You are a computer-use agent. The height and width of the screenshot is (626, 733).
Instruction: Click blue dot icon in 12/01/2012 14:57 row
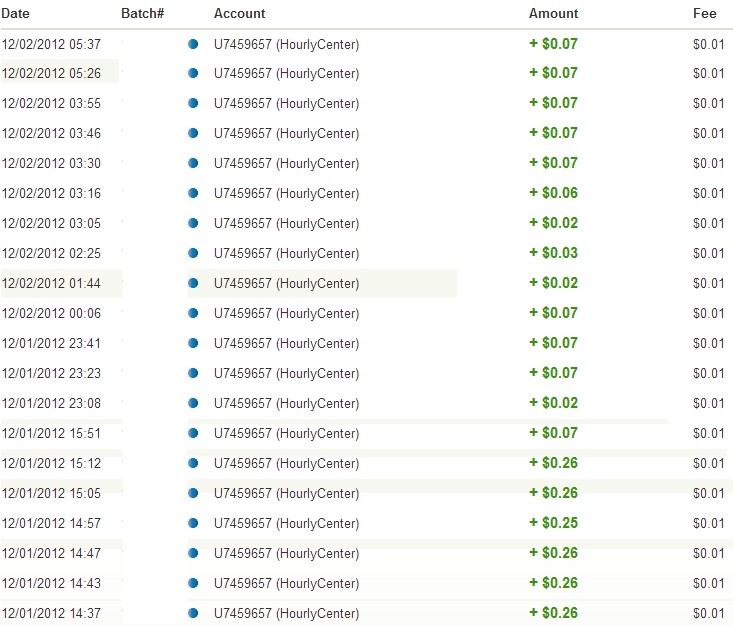tap(193, 523)
